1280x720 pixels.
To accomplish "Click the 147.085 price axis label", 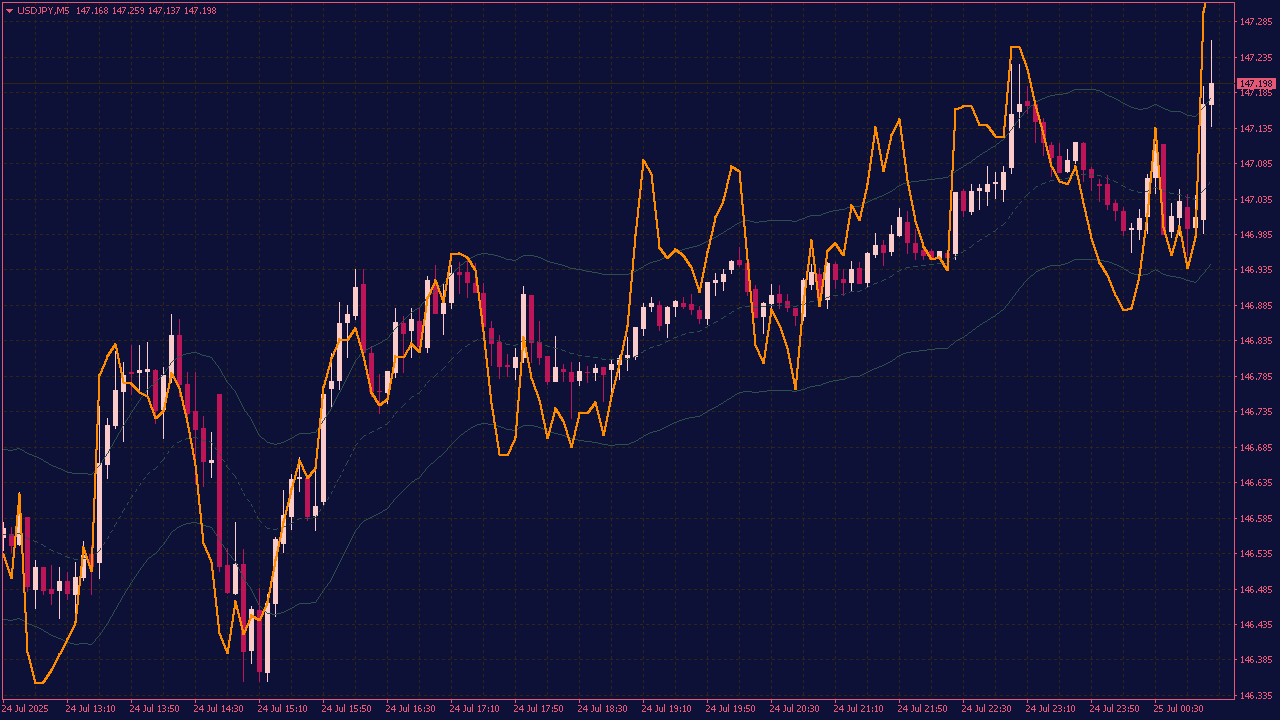I will tap(1255, 164).
